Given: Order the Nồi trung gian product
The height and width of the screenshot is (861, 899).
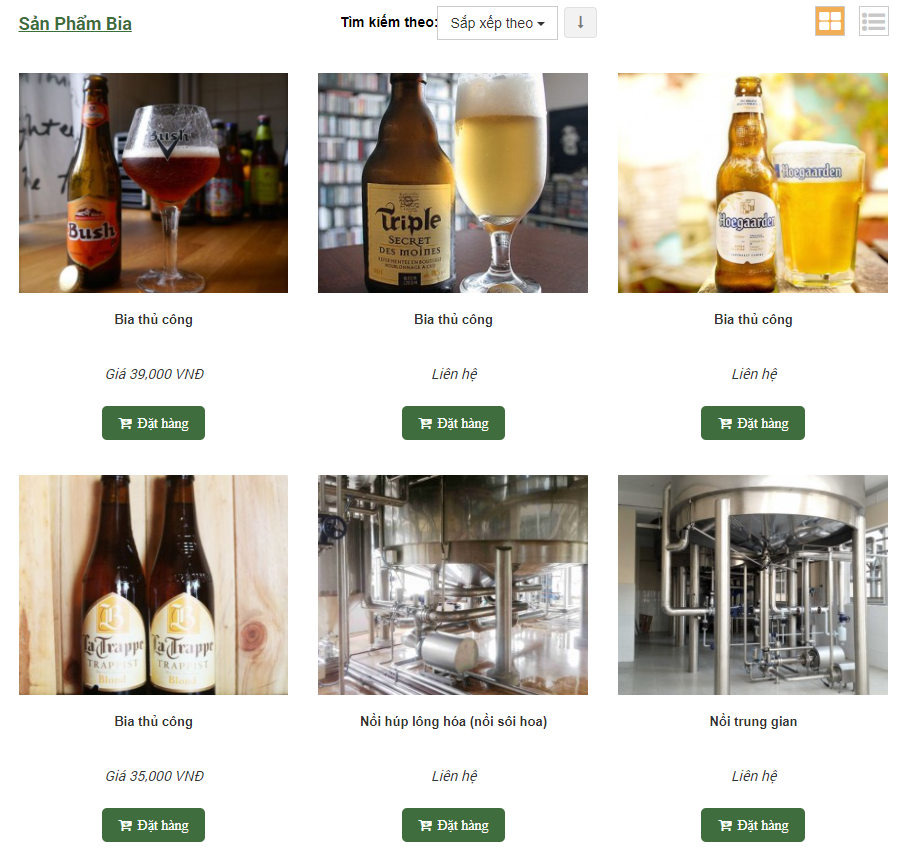Looking at the screenshot, I should (752, 825).
